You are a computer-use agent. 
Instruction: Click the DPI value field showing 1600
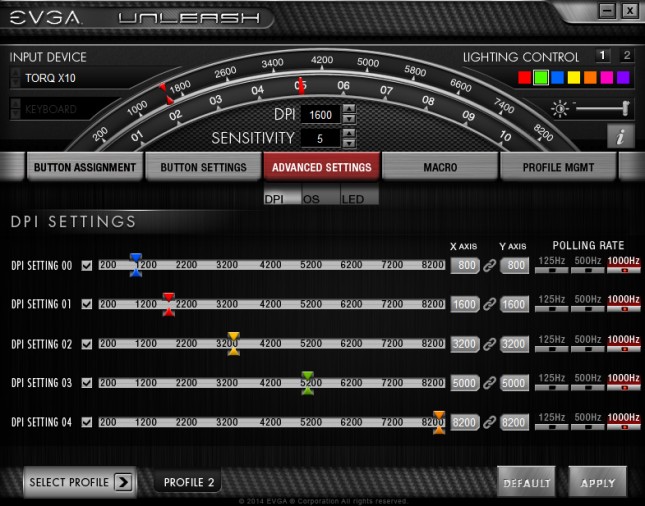tap(320, 114)
